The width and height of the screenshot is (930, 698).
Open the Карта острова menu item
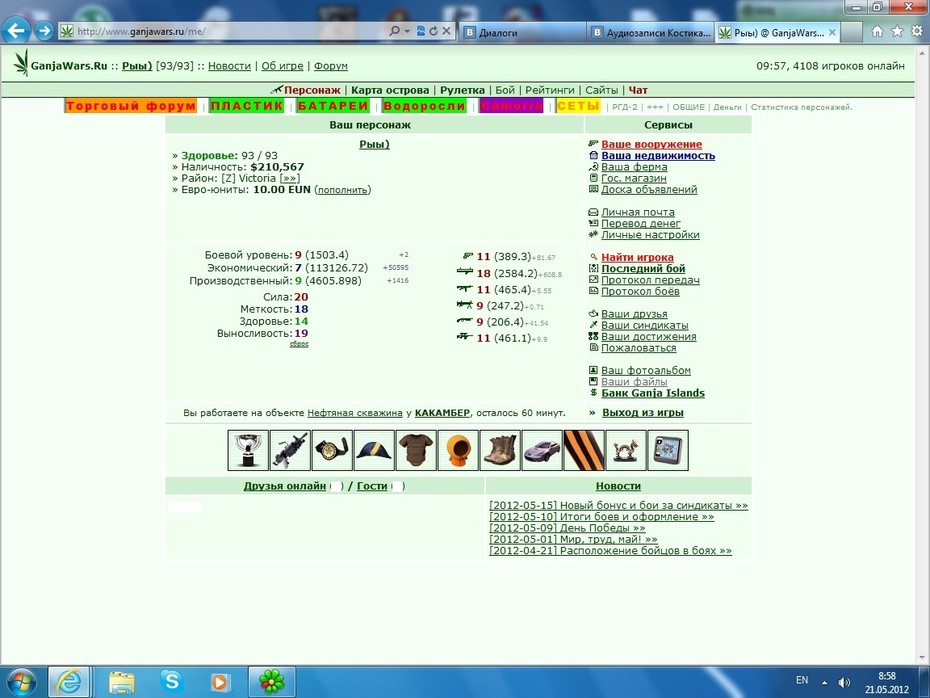390,90
